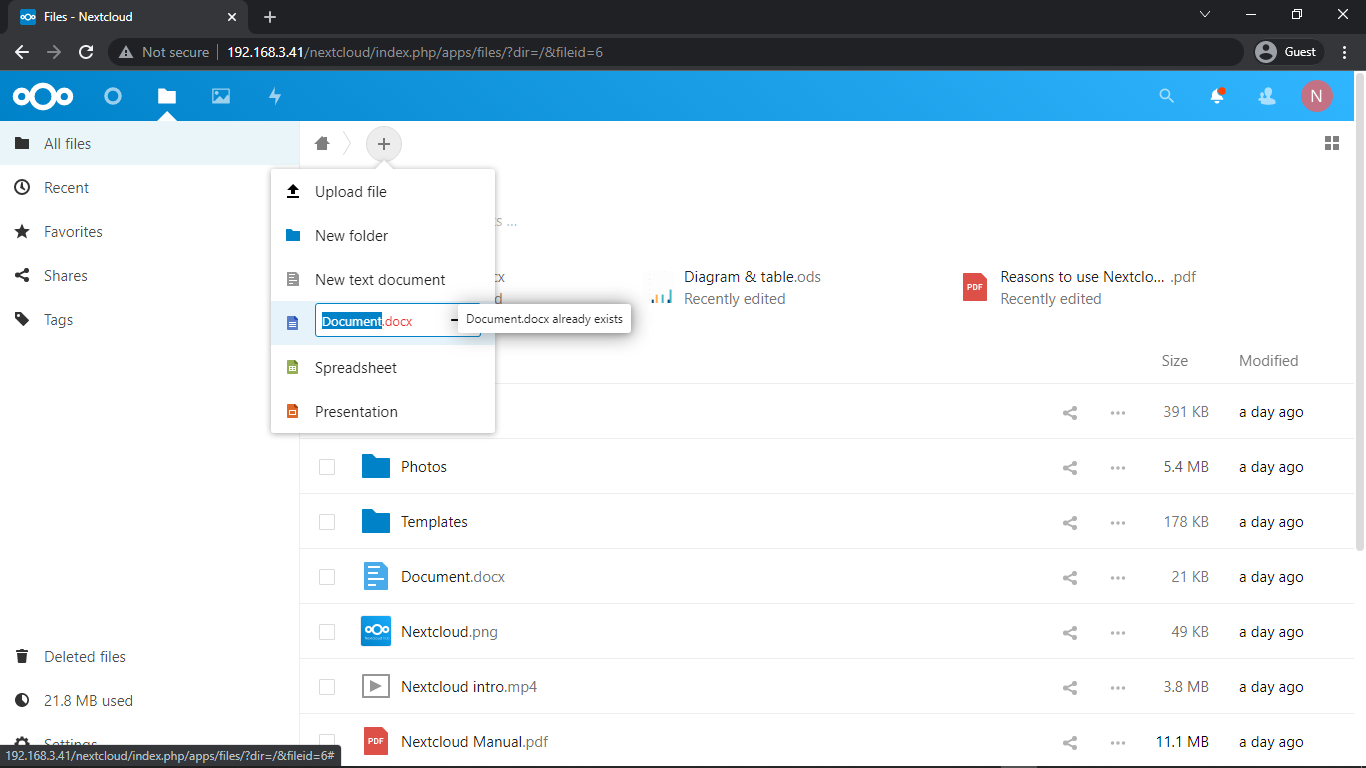
Task: Open Recent in sidebar
Action: coord(150,188)
